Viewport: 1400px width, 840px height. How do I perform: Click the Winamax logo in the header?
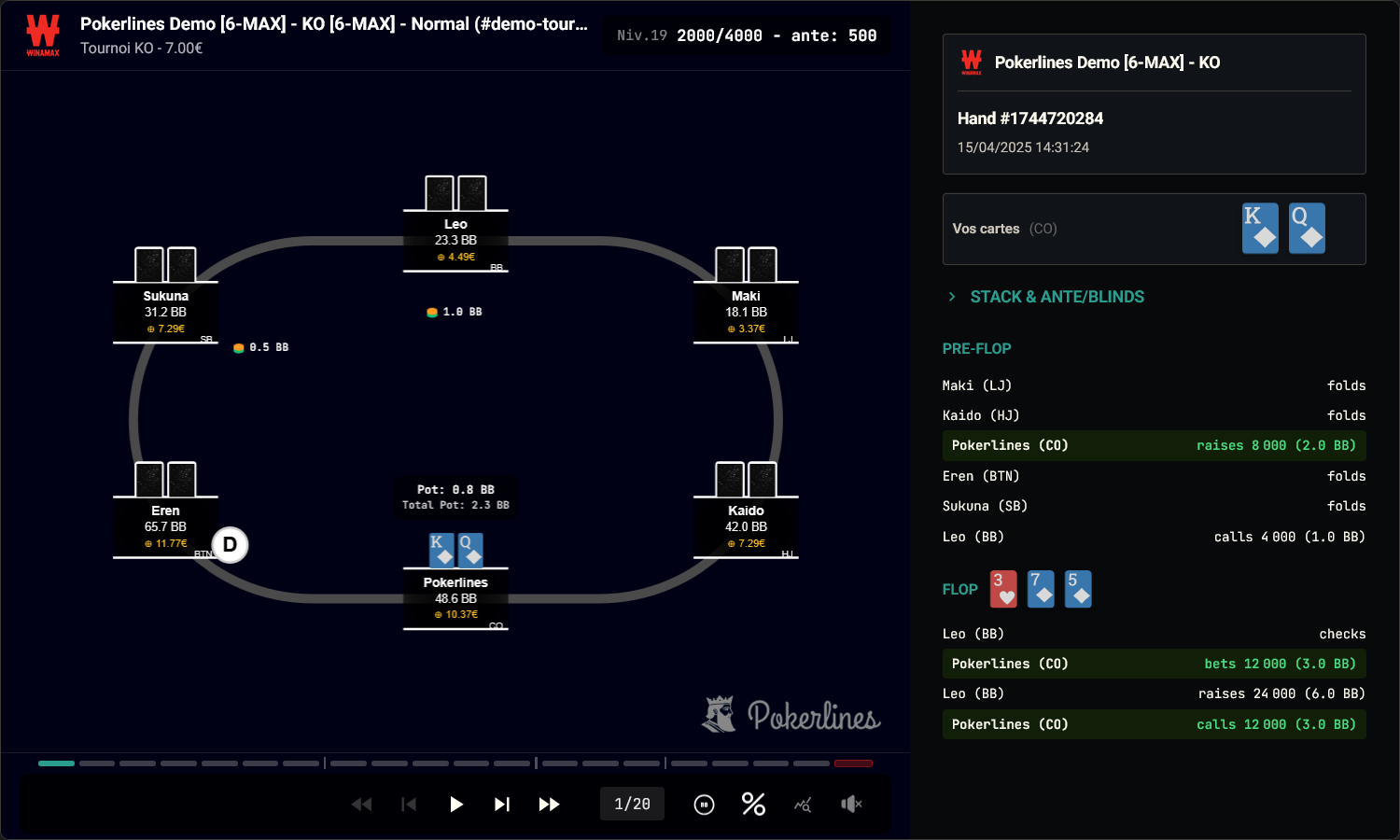43,35
